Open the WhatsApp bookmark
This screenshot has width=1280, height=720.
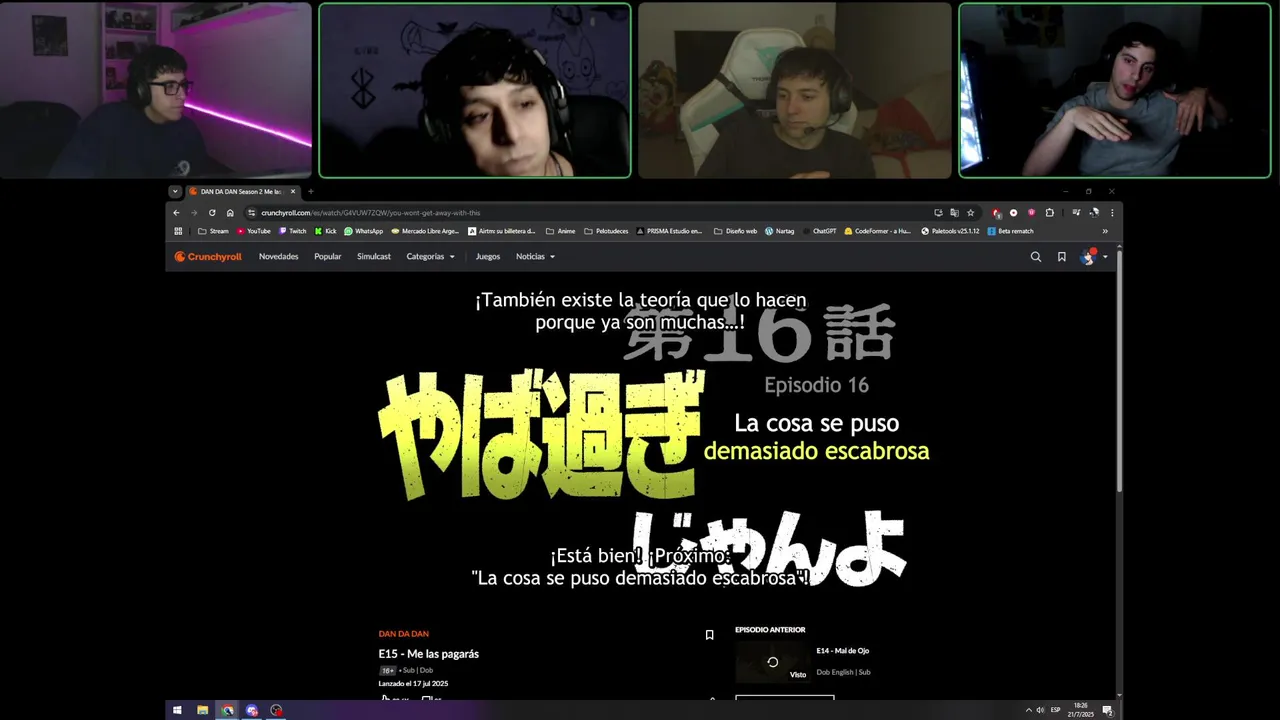[x=364, y=231]
